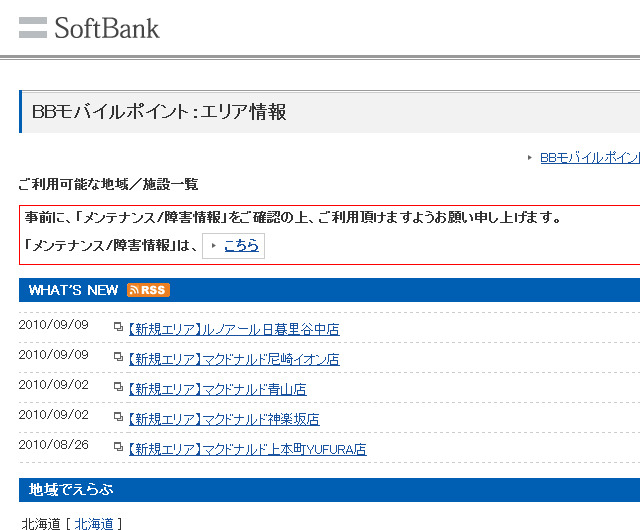Click the 2010/08/26 date text

coord(53,444)
